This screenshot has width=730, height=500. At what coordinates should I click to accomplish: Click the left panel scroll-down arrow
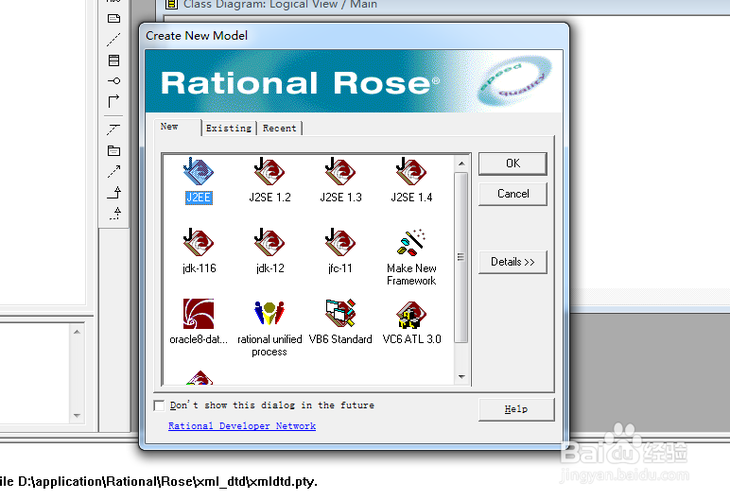point(77,415)
